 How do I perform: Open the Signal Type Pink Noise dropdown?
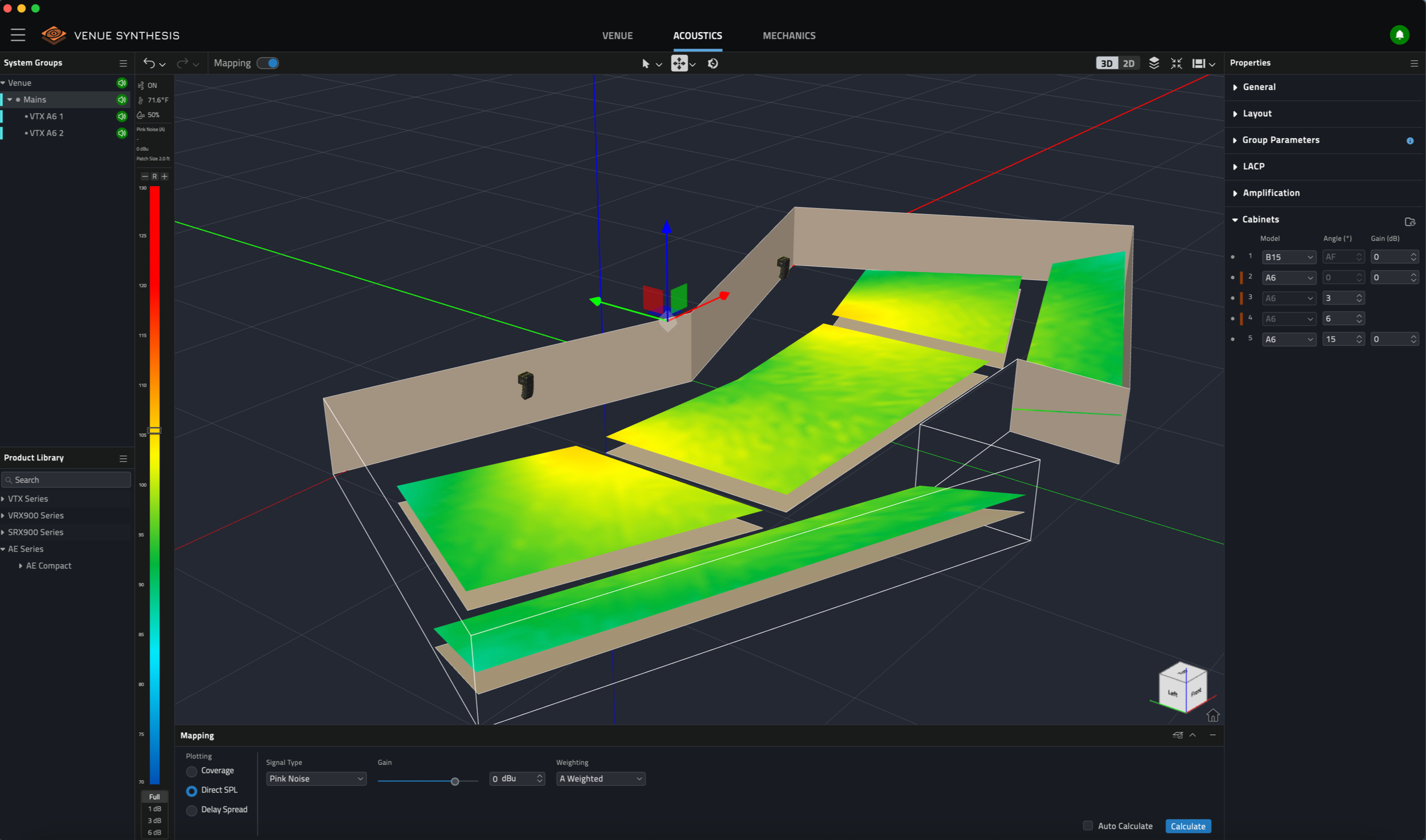(x=316, y=779)
